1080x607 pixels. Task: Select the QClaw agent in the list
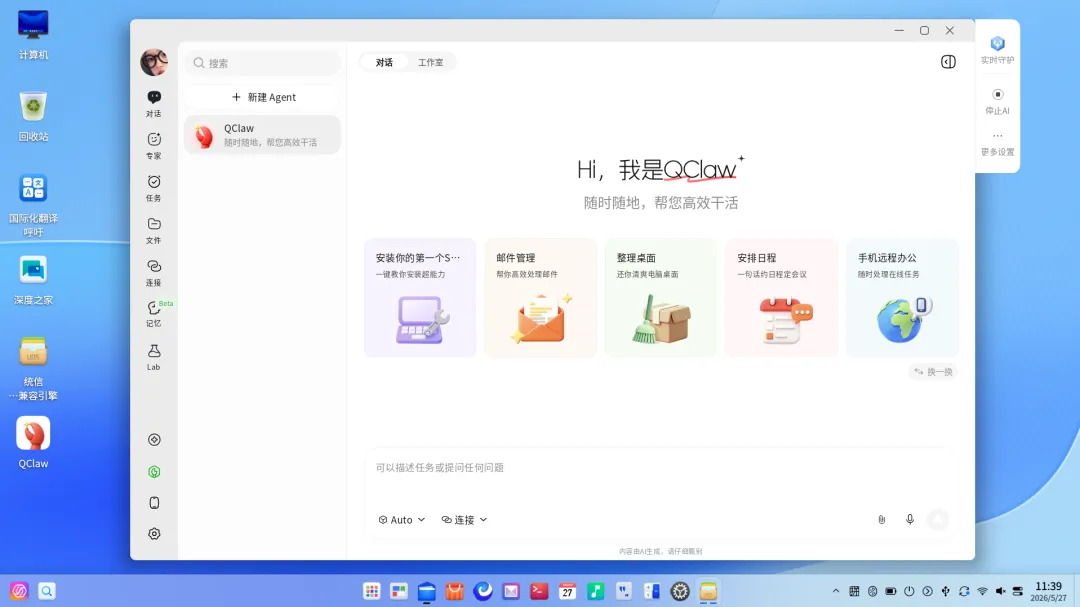pos(262,134)
